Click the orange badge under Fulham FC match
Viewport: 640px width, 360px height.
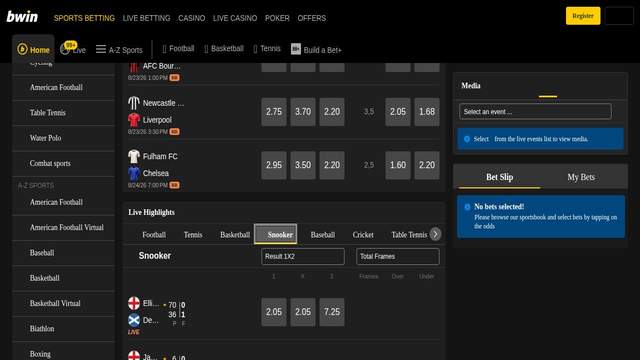click(x=174, y=185)
